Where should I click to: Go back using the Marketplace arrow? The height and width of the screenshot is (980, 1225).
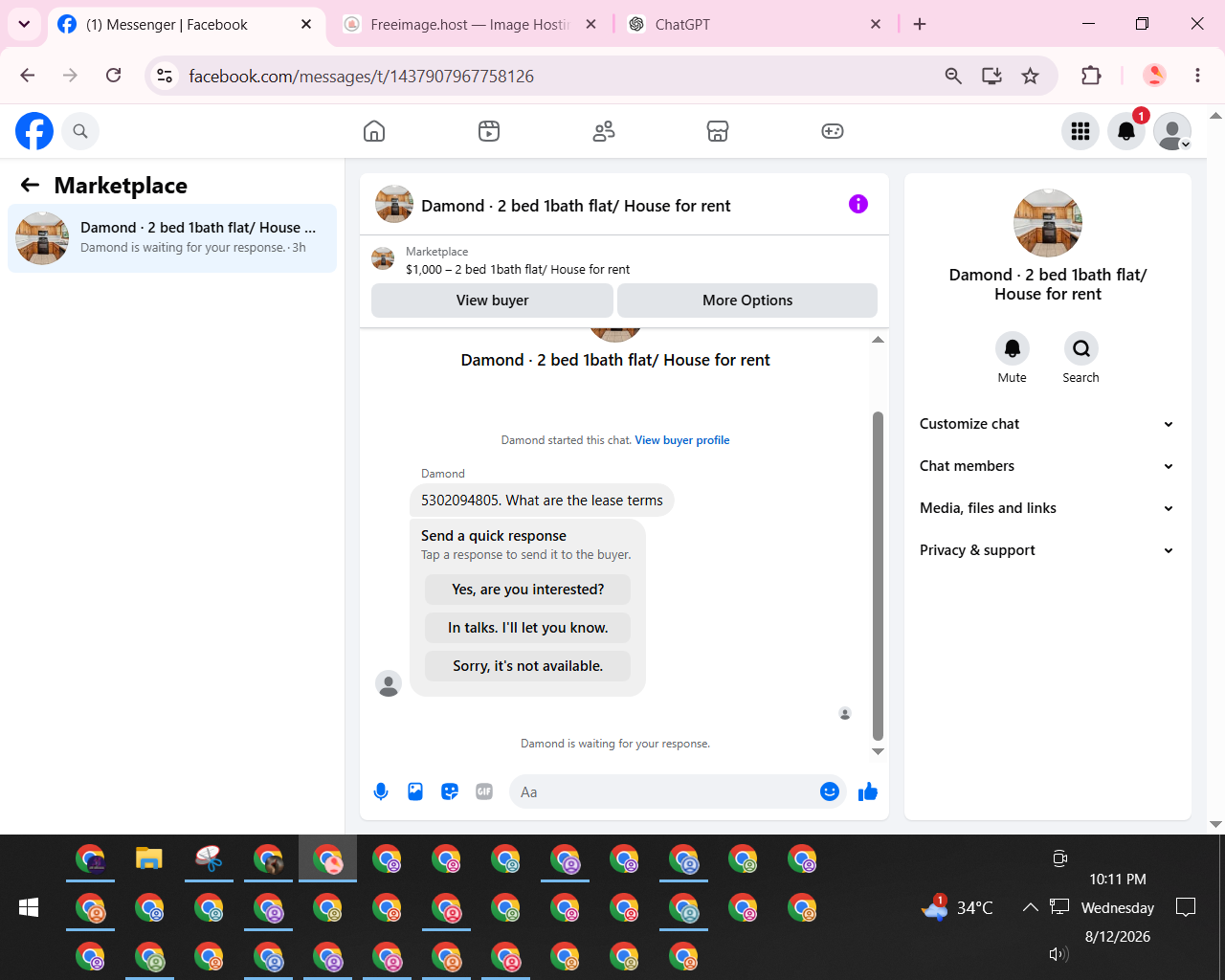click(x=31, y=186)
